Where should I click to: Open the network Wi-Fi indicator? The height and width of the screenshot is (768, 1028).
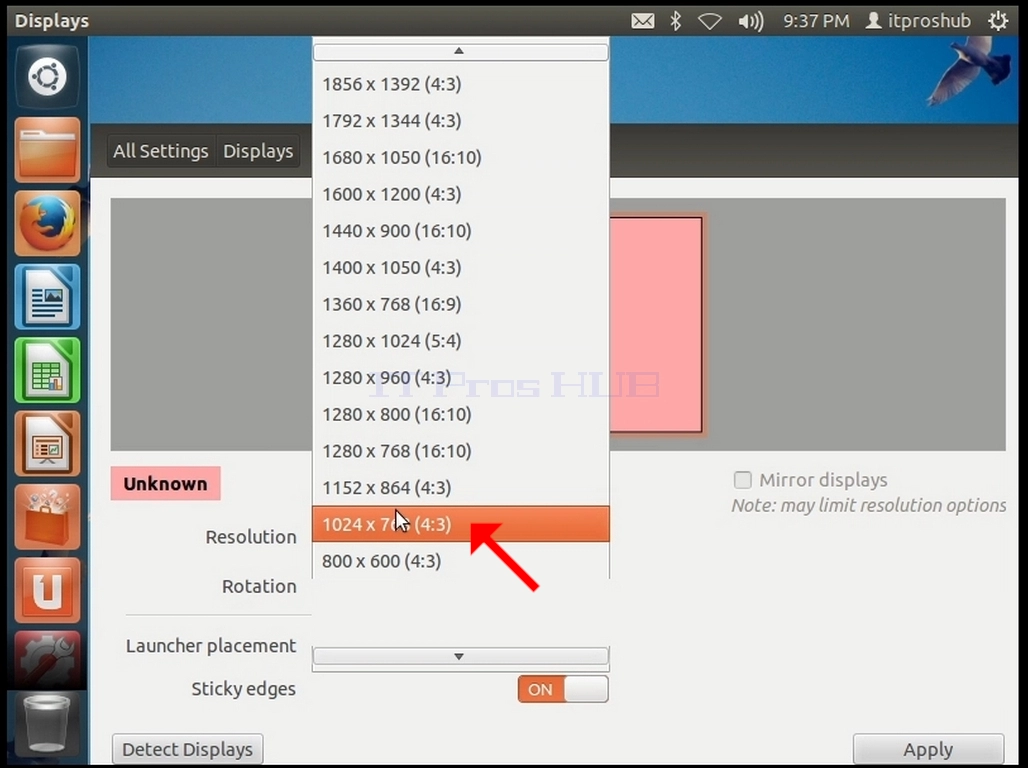click(710, 22)
